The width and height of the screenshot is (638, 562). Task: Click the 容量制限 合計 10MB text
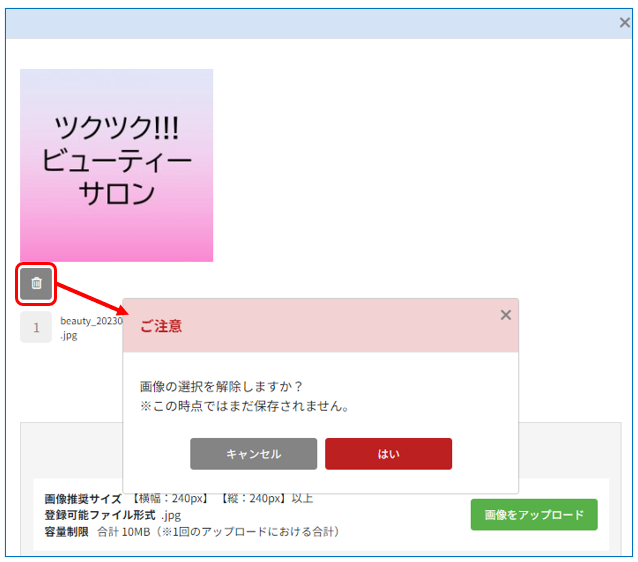(97, 531)
